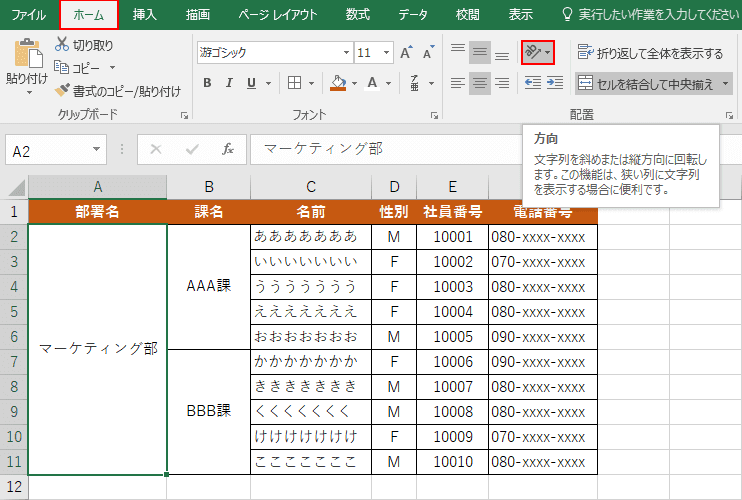Image resolution: width=742 pixels, height=500 pixels.
Task: Align text to the right
Action: point(502,83)
